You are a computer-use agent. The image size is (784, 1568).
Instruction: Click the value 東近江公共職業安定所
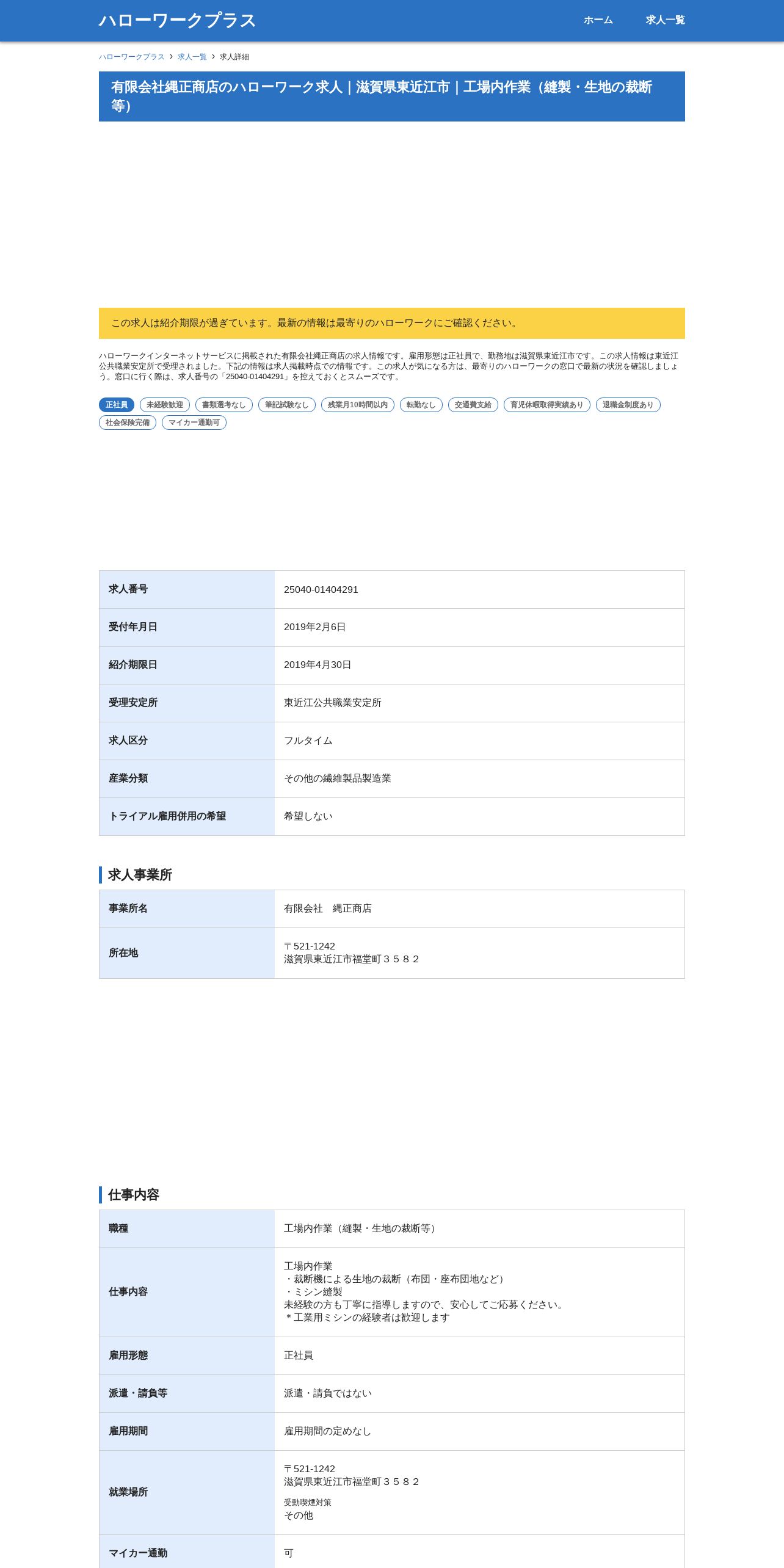click(x=333, y=703)
